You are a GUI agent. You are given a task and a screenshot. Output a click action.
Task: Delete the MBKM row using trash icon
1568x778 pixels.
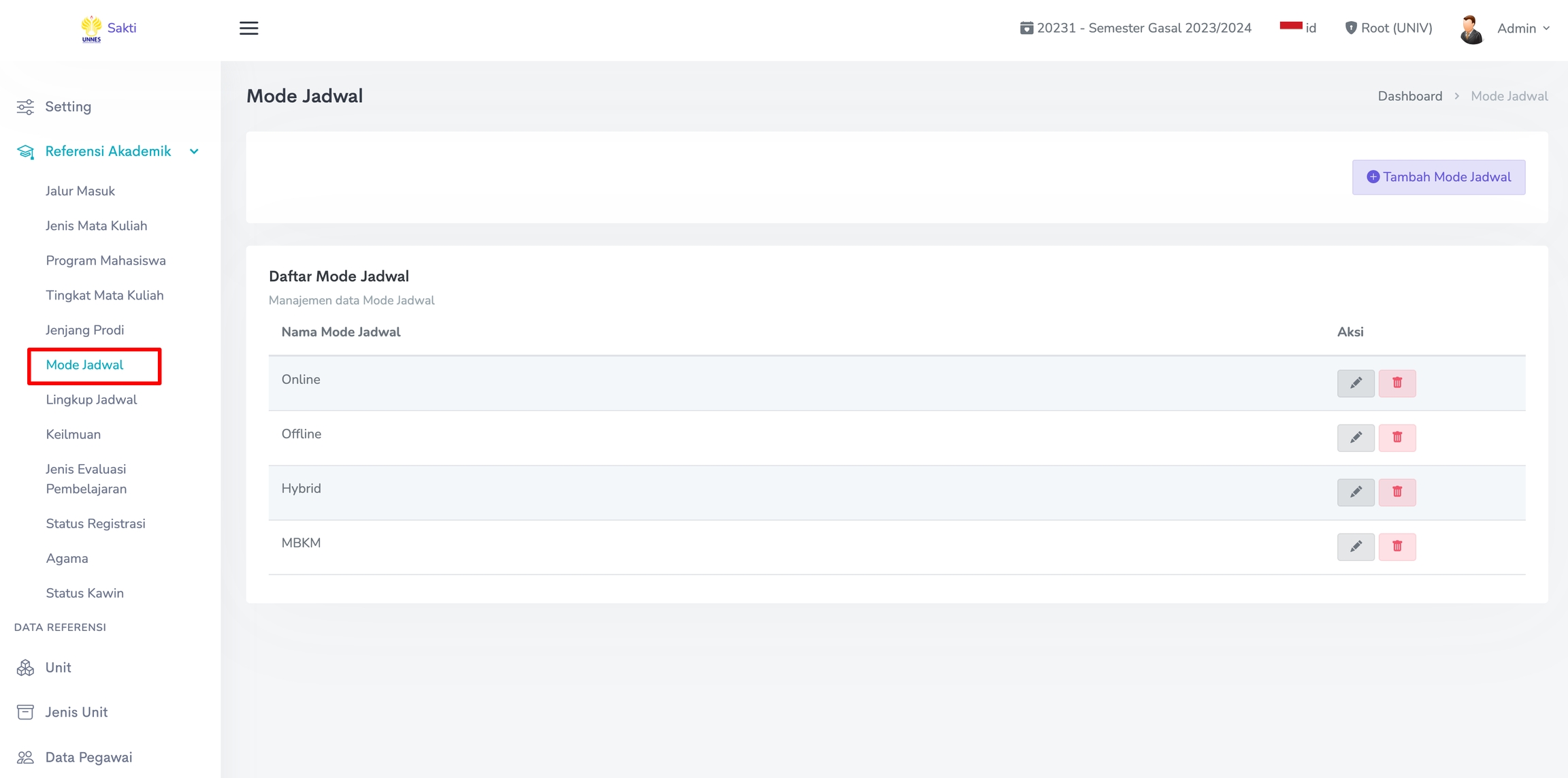tap(1396, 547)
